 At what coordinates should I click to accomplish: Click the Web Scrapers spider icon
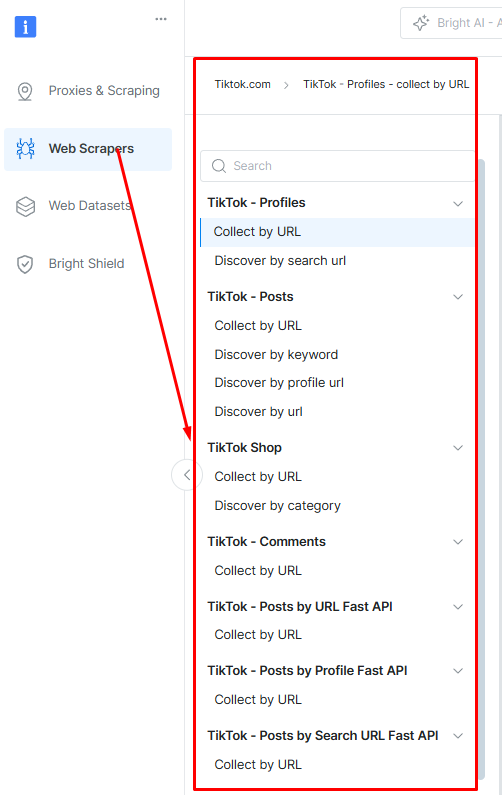pyautogui.click(x=25, y=149)
